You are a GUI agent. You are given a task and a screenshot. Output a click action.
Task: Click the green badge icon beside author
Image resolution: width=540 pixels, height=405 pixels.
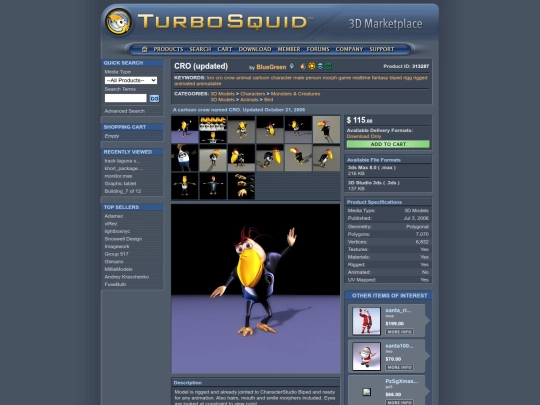[x=329, y=66]
